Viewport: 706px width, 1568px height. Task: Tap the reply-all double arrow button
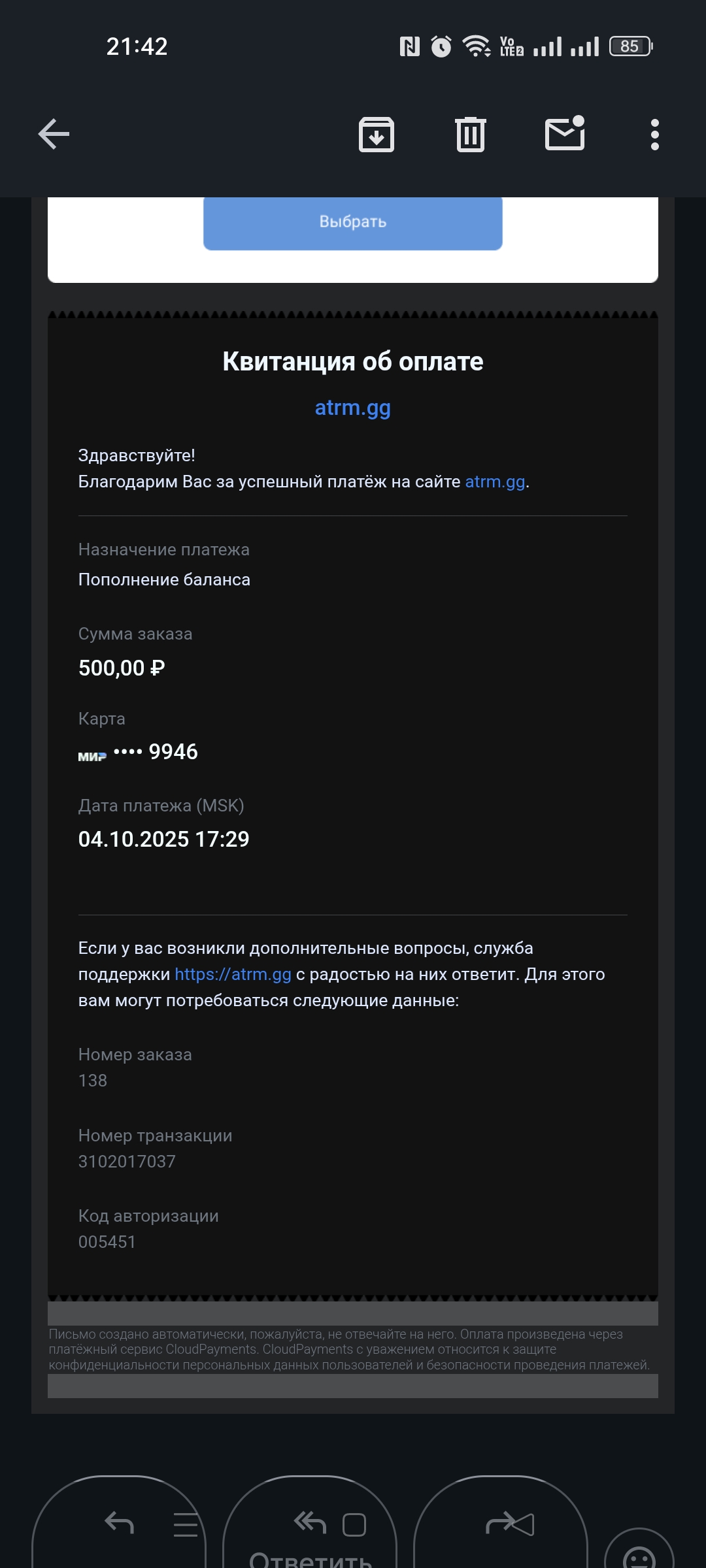click(x=310, y=1524)
